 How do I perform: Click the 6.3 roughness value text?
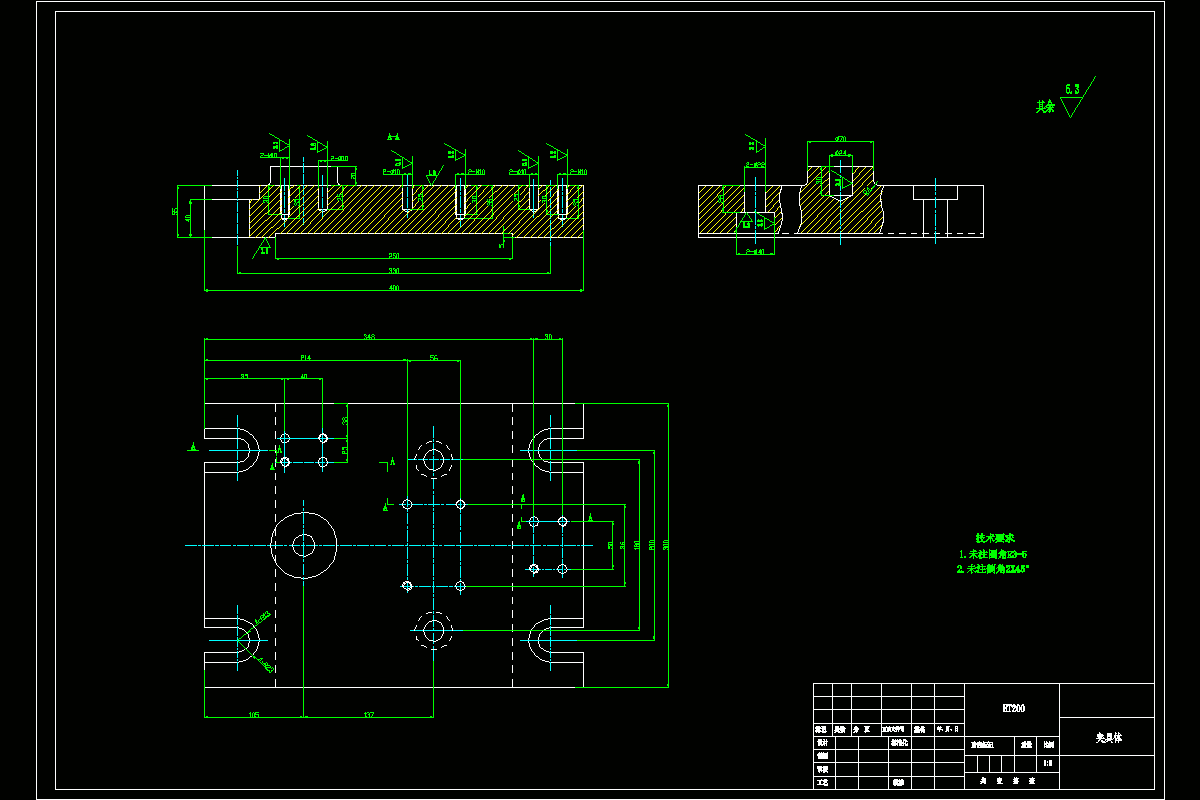coord(1073,89)
